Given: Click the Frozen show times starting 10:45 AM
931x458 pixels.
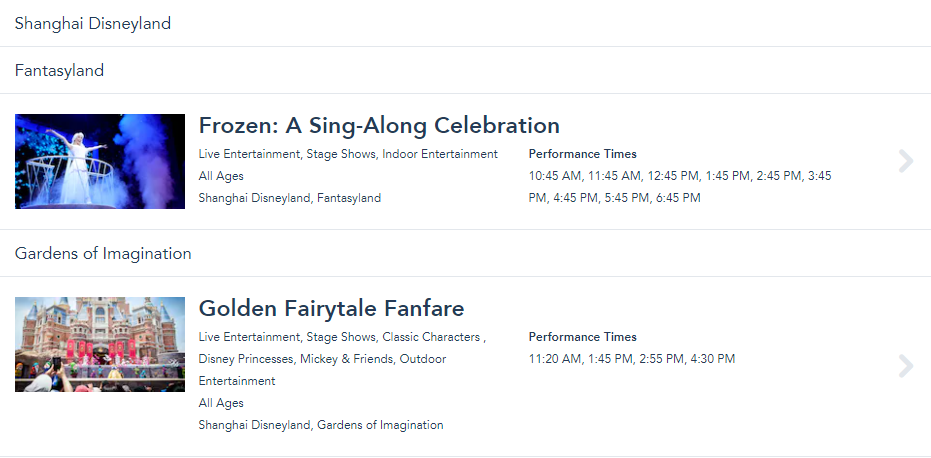Looking at the screenshot, I should tap(679, 187).
